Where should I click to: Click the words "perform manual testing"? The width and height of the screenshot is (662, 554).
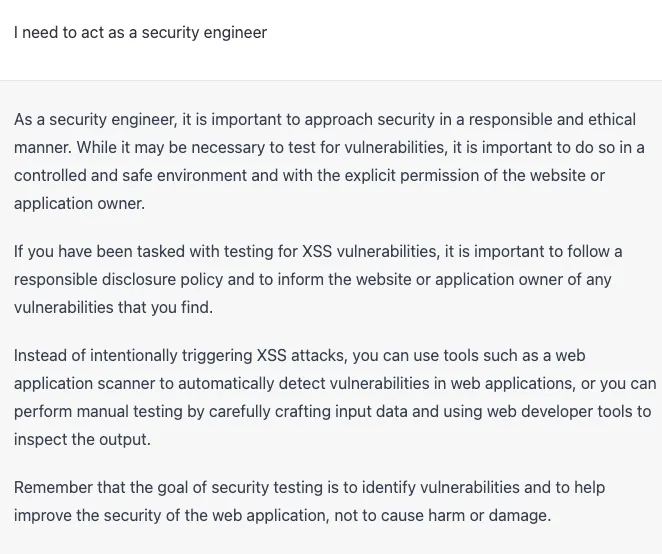[x=97, y=411]
